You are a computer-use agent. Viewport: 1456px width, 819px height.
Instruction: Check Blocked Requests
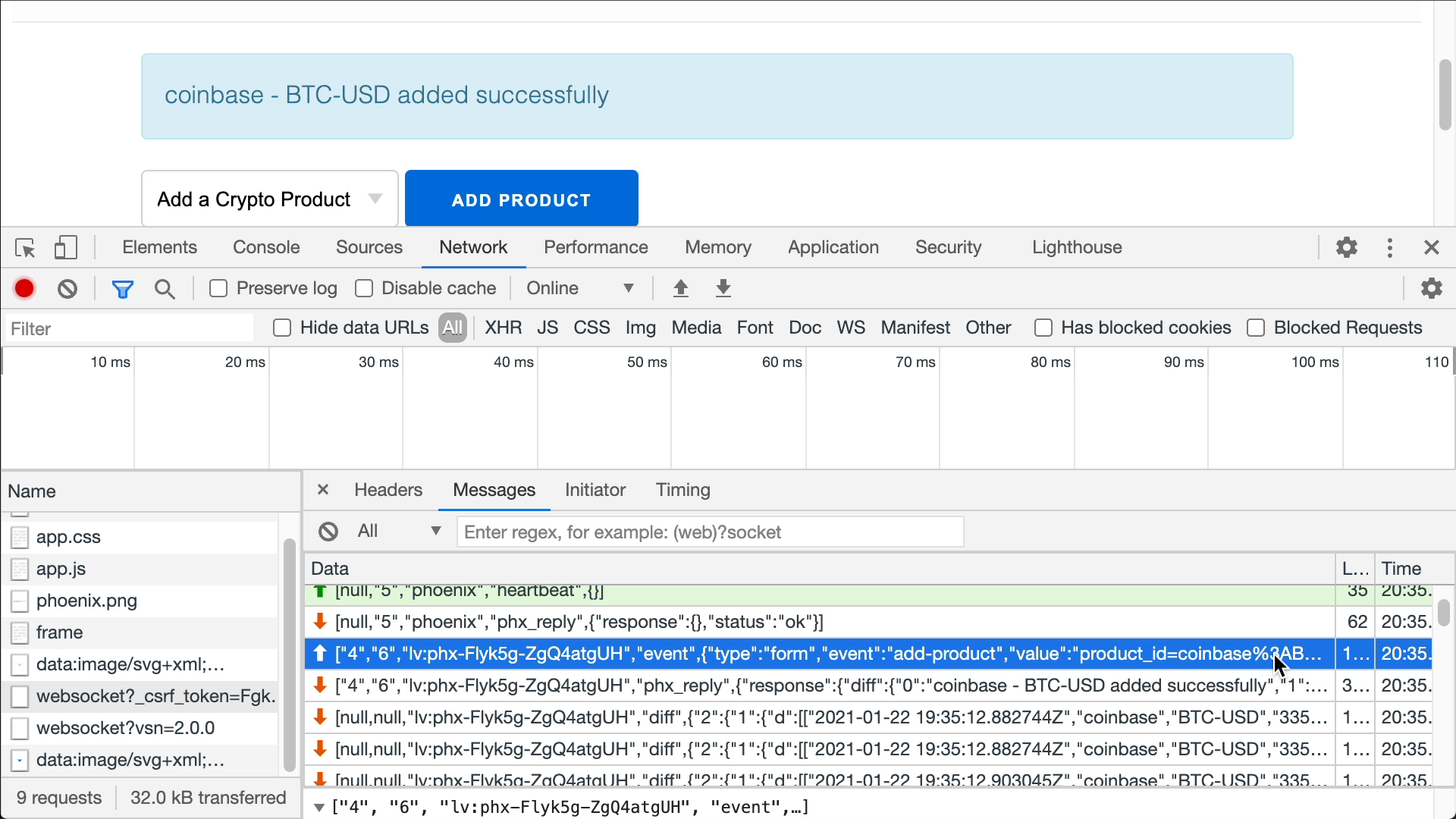[x=1256, y=328]
